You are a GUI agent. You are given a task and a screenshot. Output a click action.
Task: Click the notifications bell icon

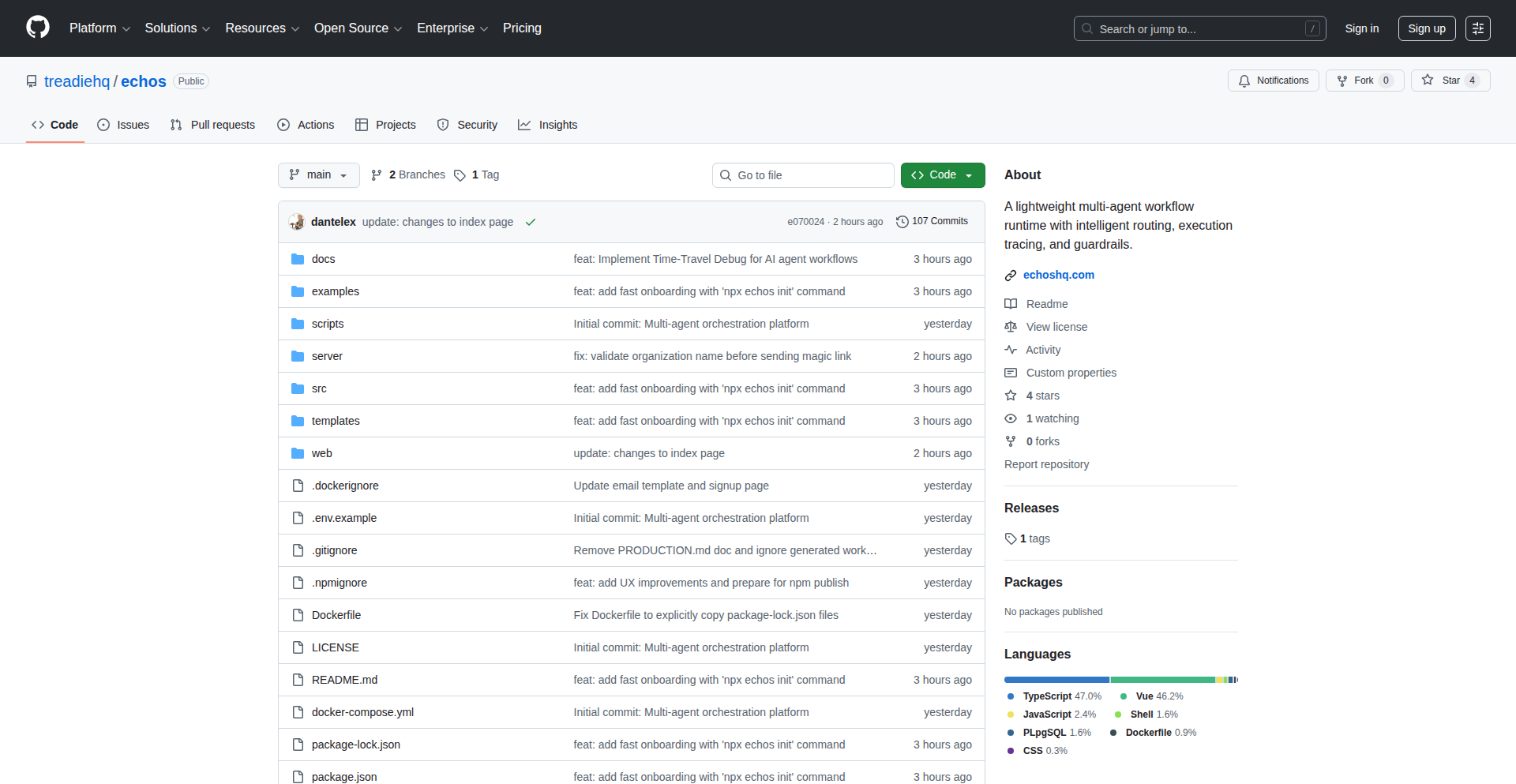point(1244,81)
